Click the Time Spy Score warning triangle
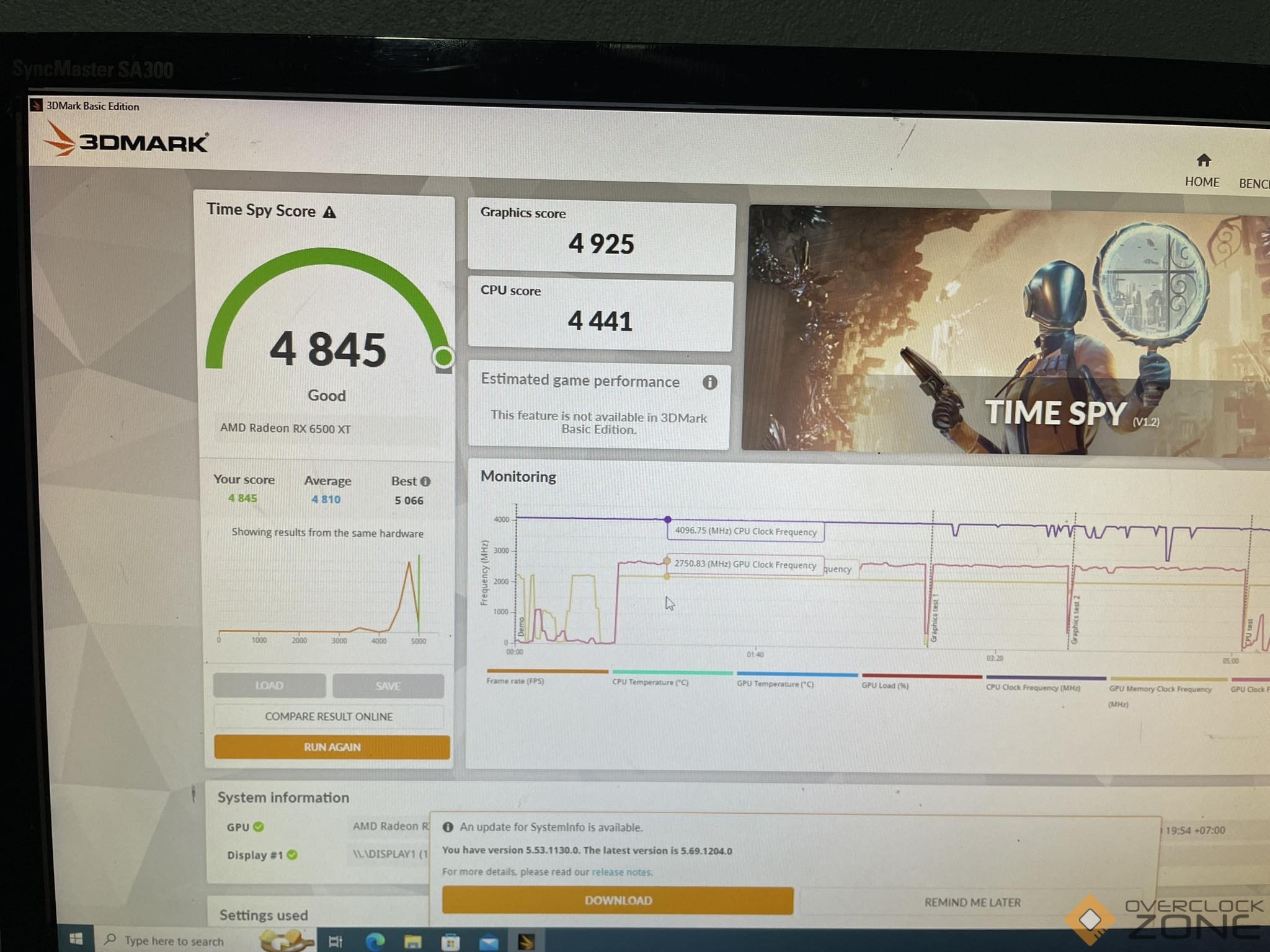 (x=329, y=212)
